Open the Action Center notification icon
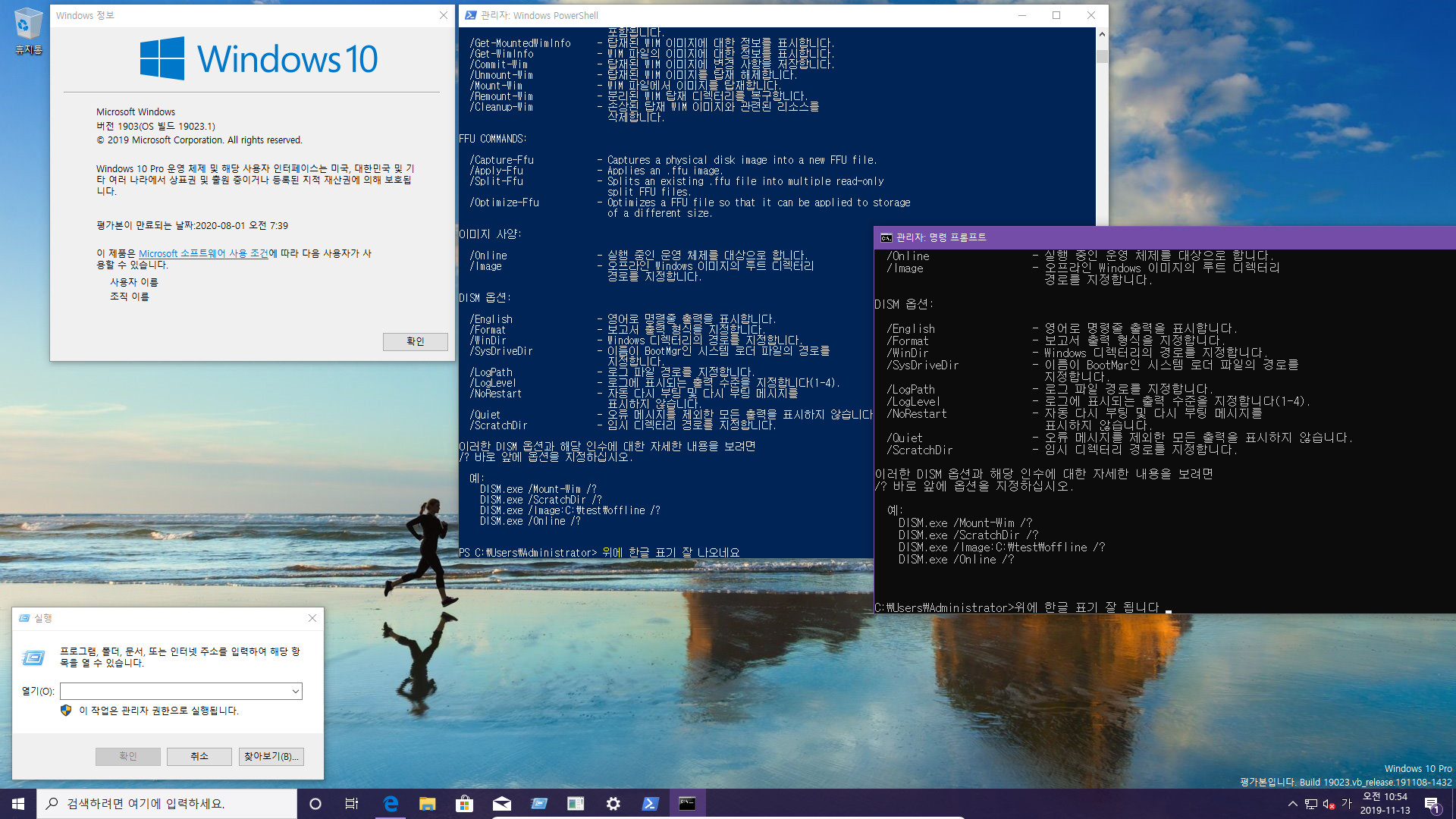The height and width of the screenshot is (819, 1456). pos(1432,804)
